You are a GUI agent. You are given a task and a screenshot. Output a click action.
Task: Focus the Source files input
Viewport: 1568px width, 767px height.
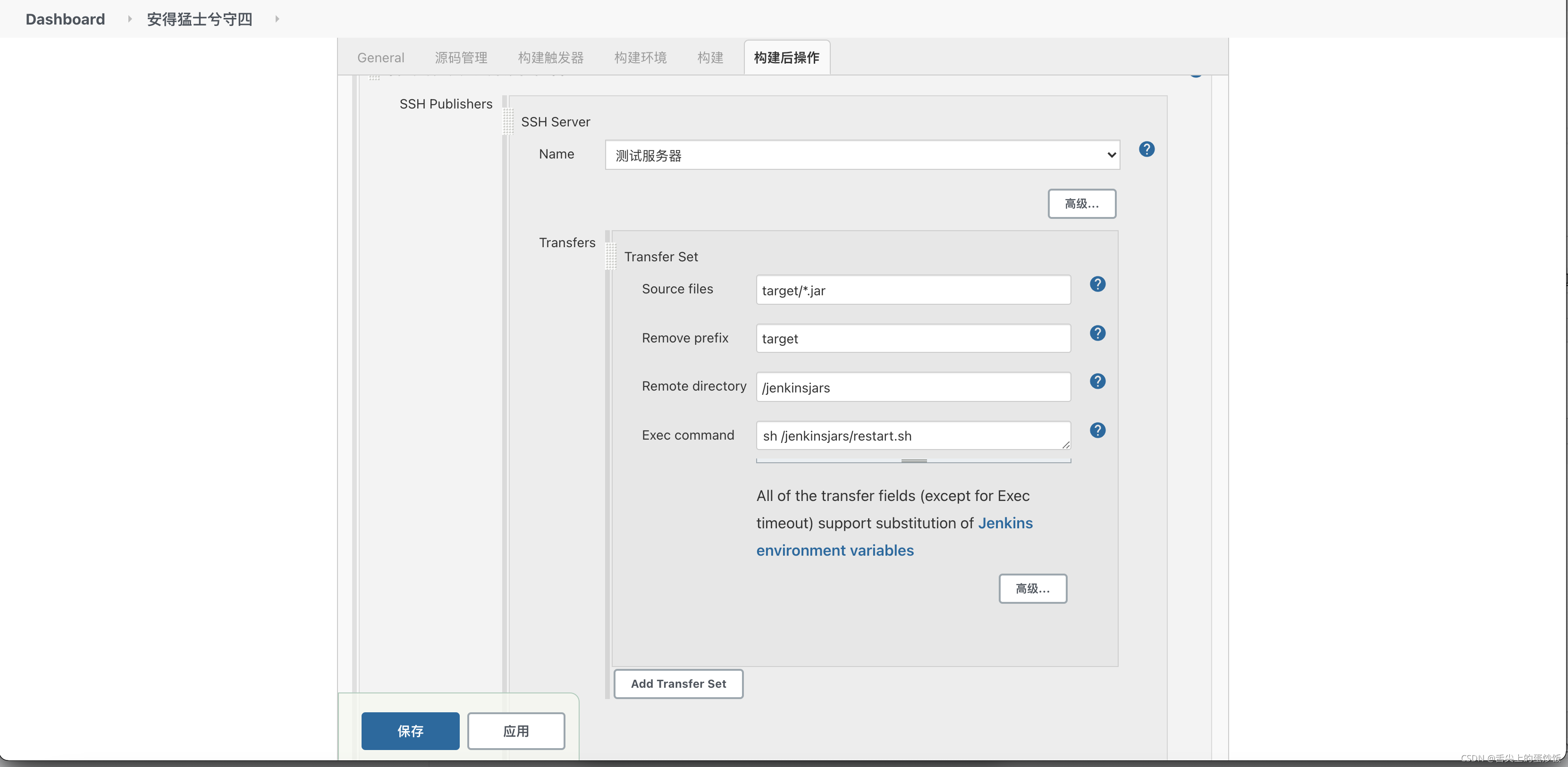click(913, 290)
